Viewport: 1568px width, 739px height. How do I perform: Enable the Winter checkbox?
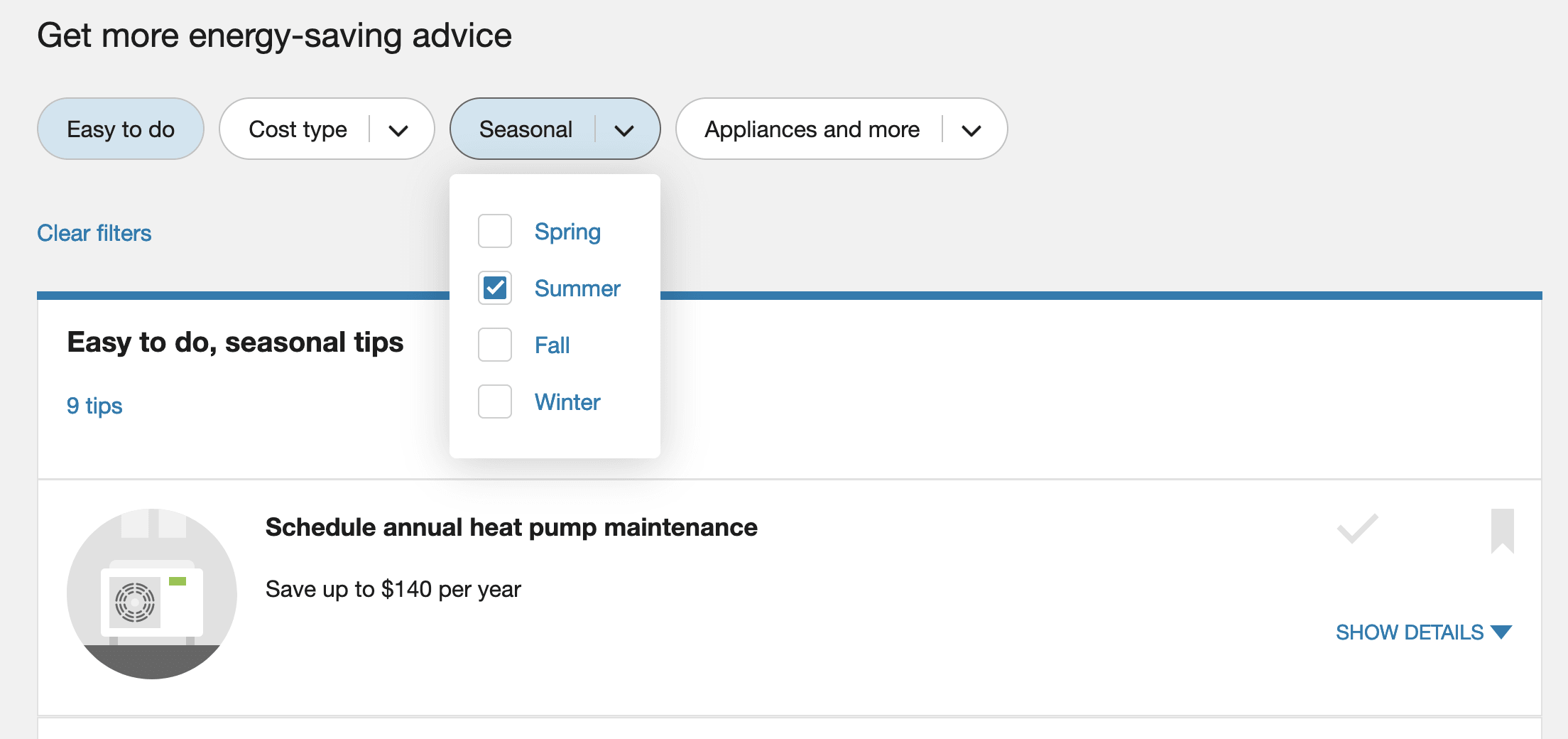click(495, 401)
